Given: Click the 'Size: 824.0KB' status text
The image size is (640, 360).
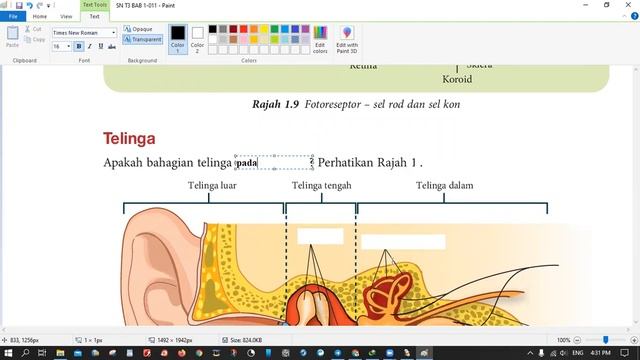Looking at the screenshot, I should [246, 340].
